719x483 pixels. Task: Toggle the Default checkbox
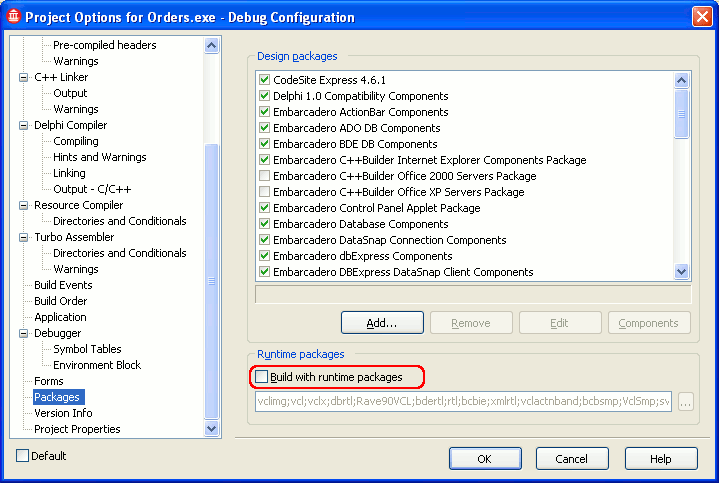23,456
